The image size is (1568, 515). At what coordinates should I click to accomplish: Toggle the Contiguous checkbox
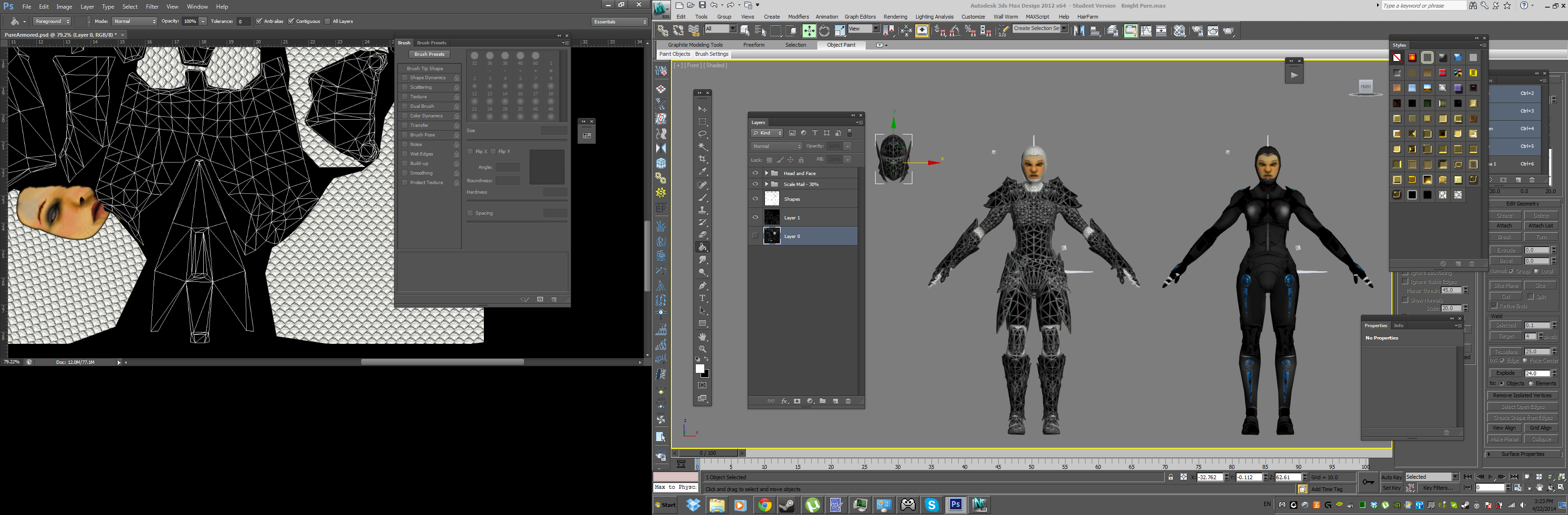pyautogui.click(x=291, y=21)
